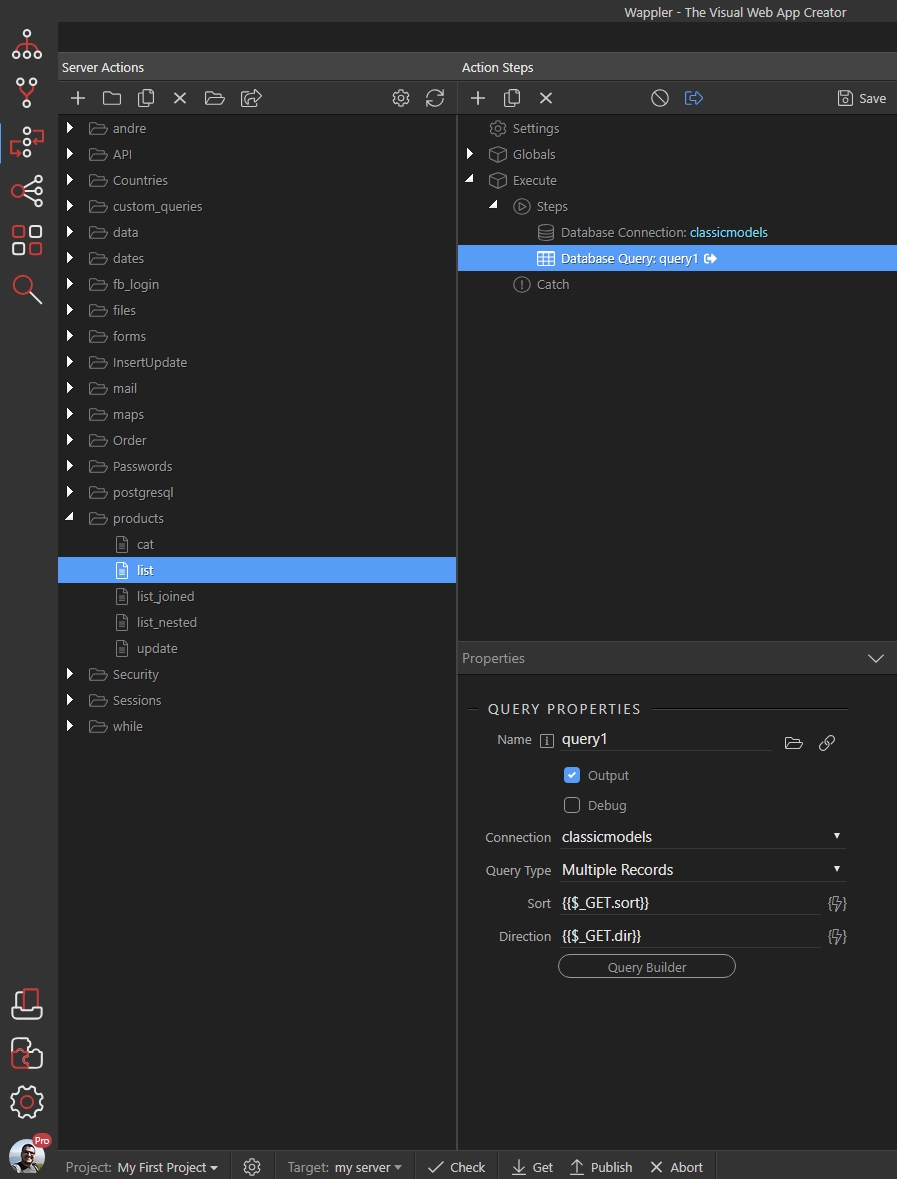
Task: Enable the Debug checkbox
Action: point(571,805)
